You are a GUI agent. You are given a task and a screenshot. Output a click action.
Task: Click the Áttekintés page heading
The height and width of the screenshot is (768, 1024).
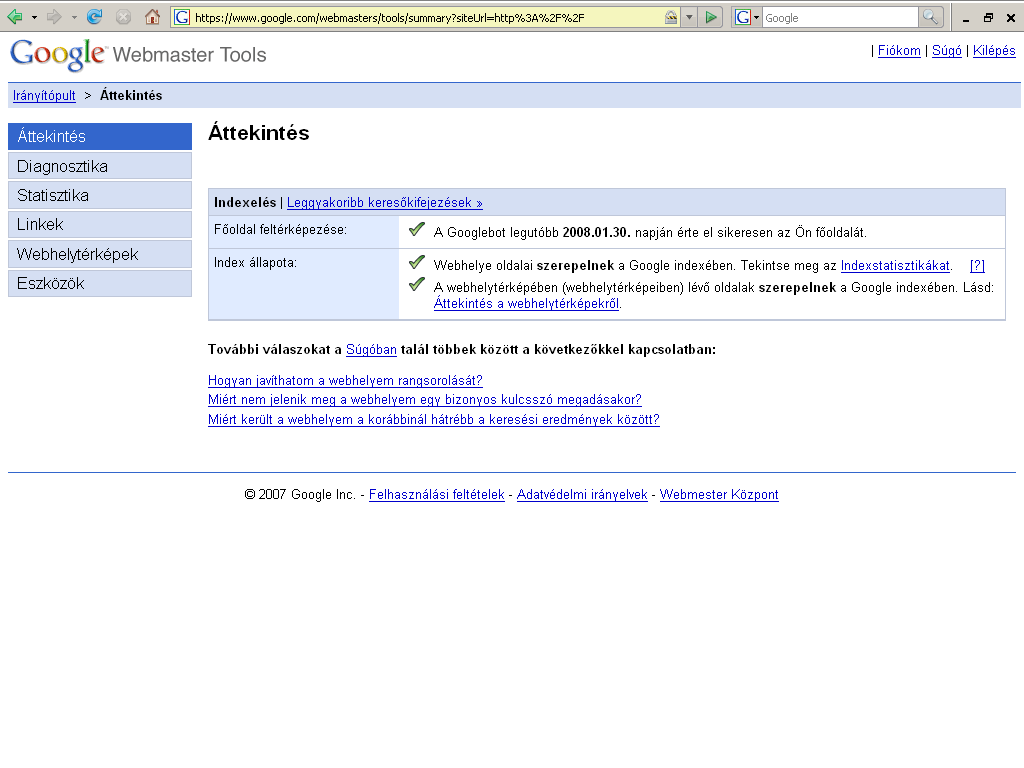259,133
